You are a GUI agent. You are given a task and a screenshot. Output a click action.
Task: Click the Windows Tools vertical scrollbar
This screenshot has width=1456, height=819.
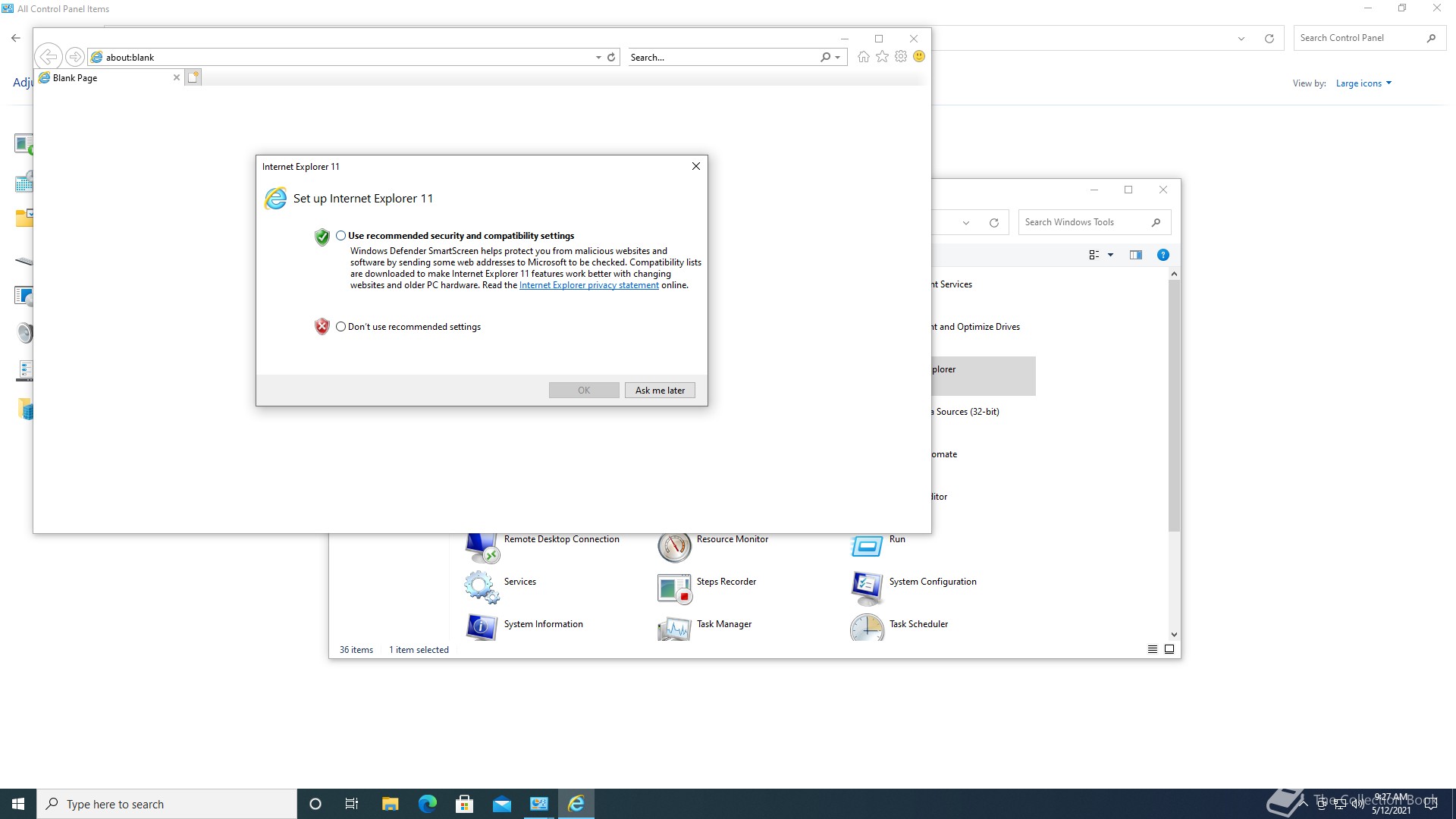(x=1174, y=406)
